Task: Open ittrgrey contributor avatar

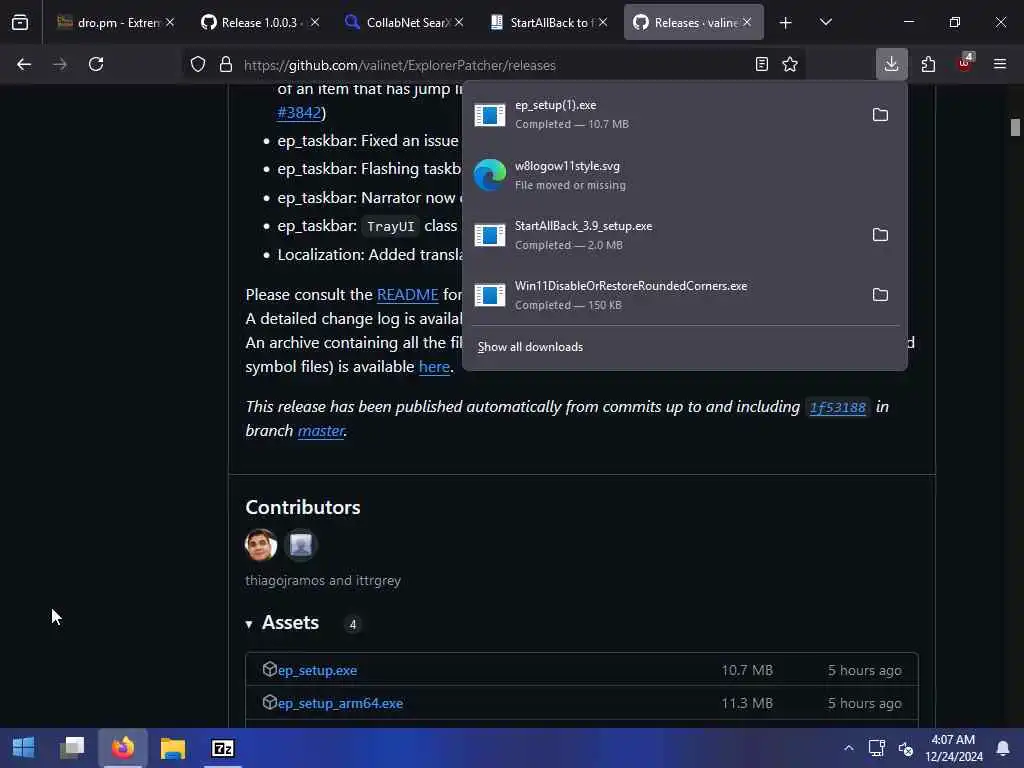Action: click(x=301, y=545)
